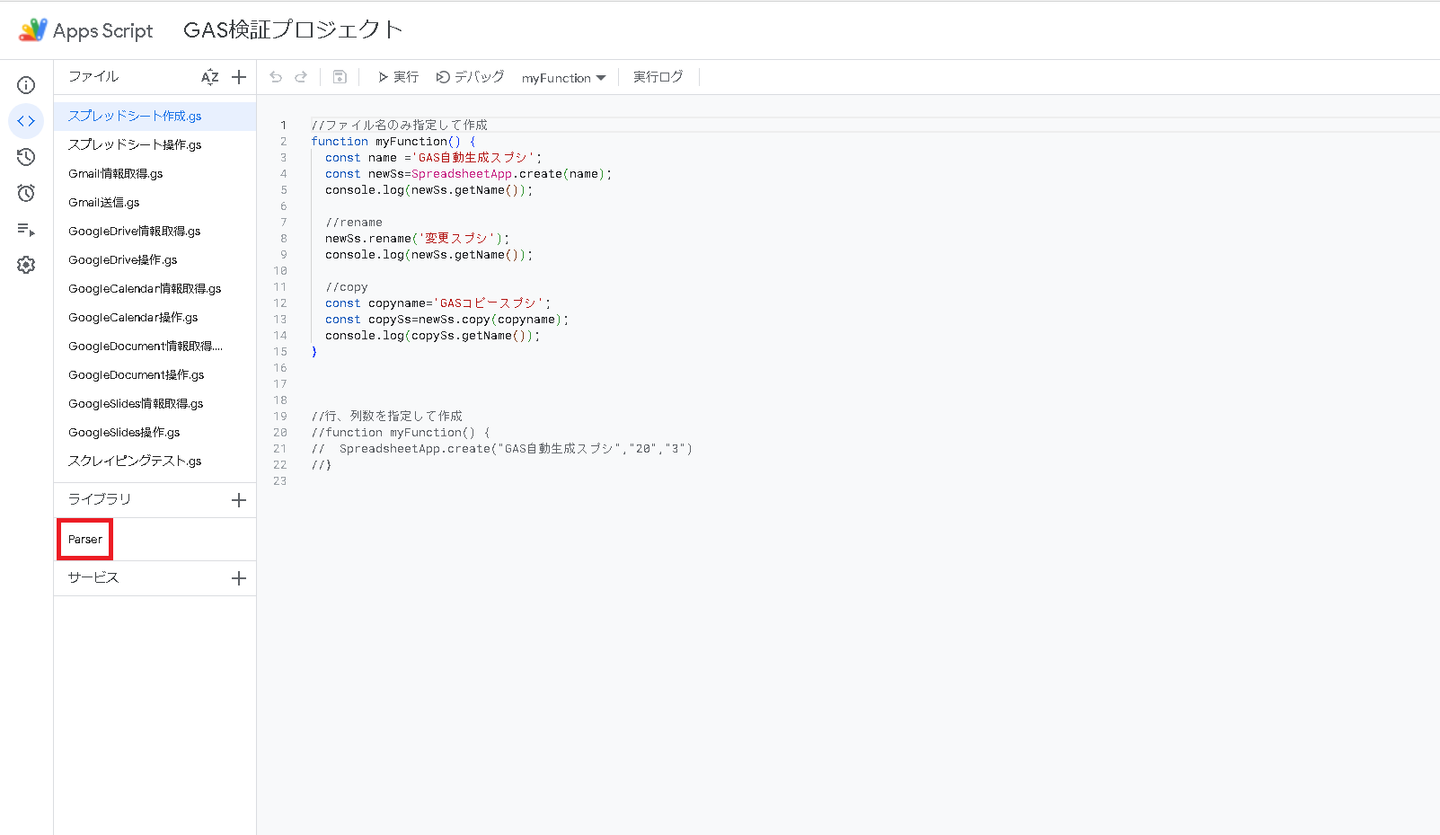The image size is (1440, 835).
Task: Click the redo arrow in toolbar
Action: [x=300, y=77]
